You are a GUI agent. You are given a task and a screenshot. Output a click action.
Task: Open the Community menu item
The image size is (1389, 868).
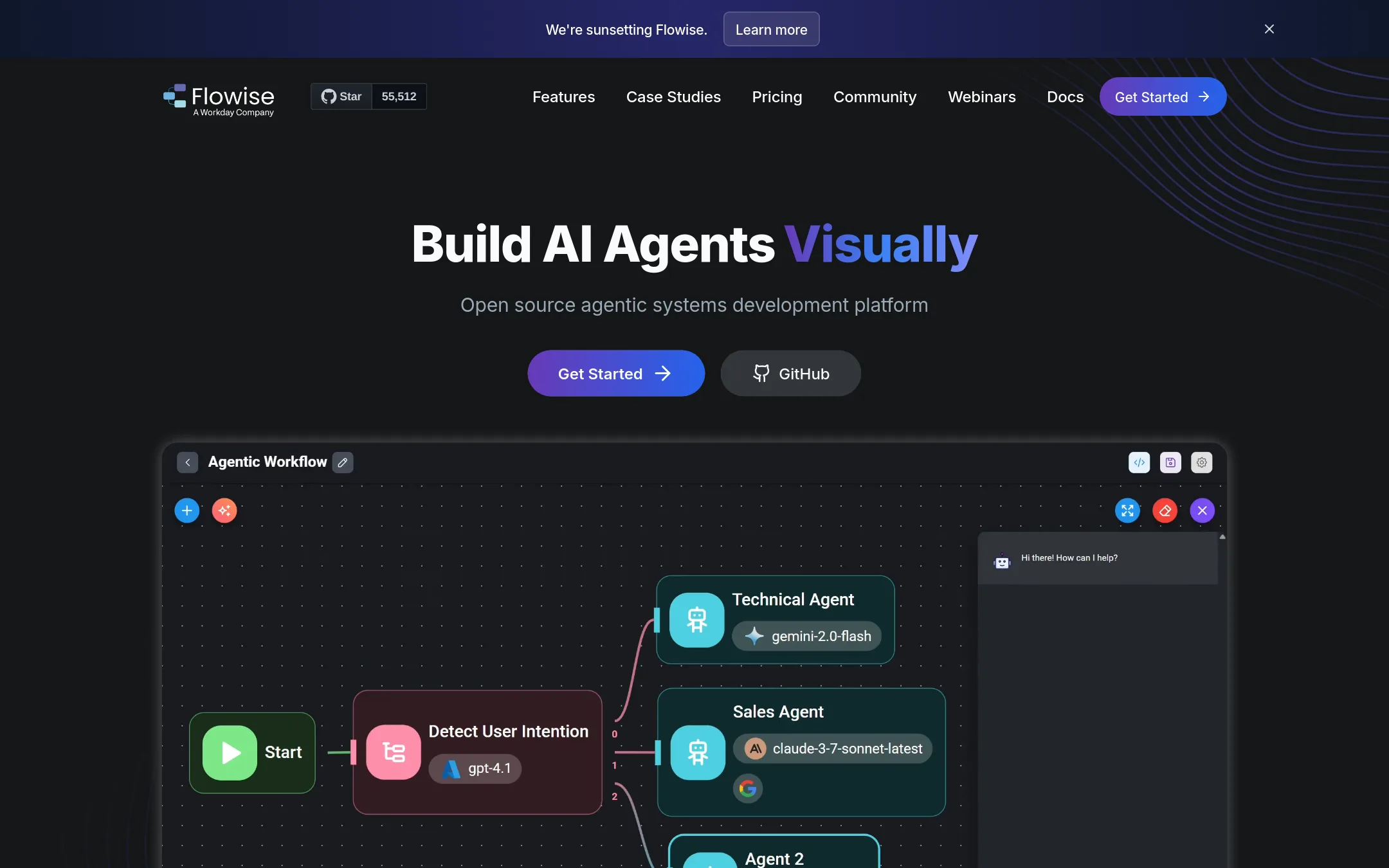pyautogui.click(x=875, y=97)
